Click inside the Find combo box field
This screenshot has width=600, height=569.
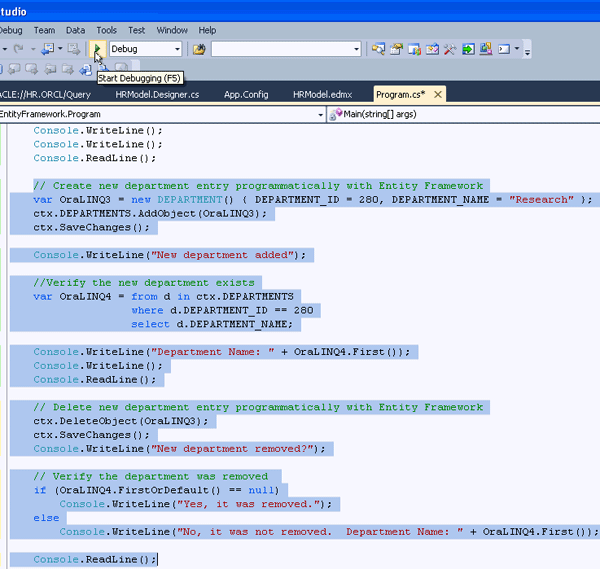(280, 49)
